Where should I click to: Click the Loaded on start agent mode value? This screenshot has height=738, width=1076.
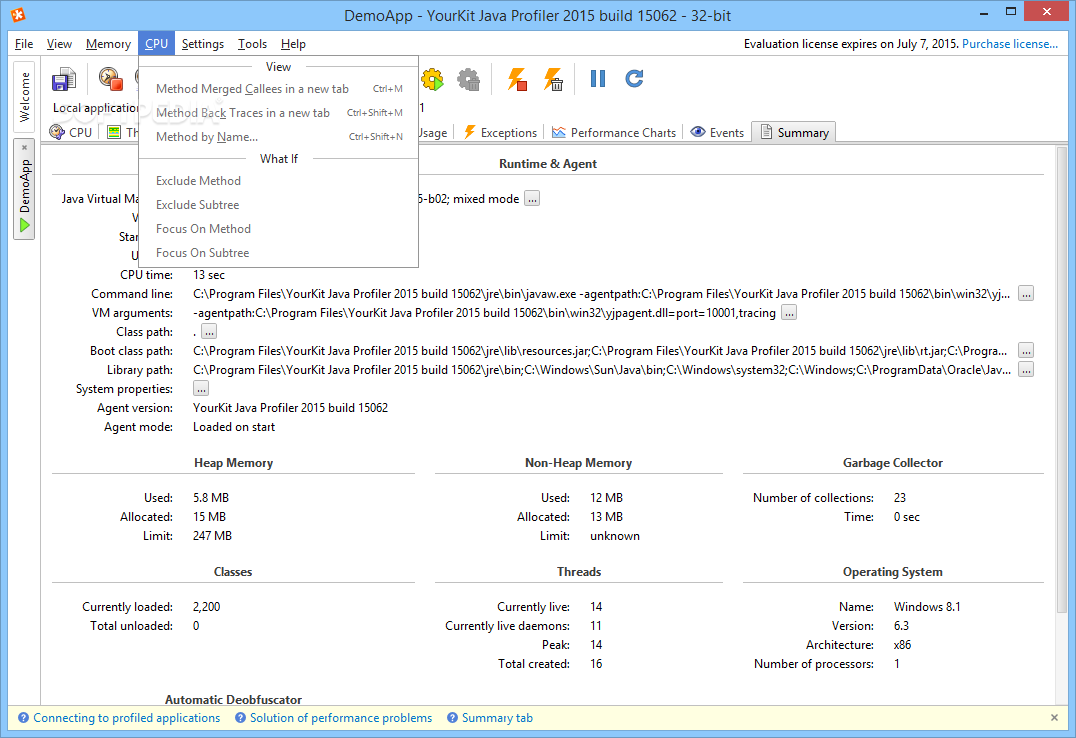233,427
